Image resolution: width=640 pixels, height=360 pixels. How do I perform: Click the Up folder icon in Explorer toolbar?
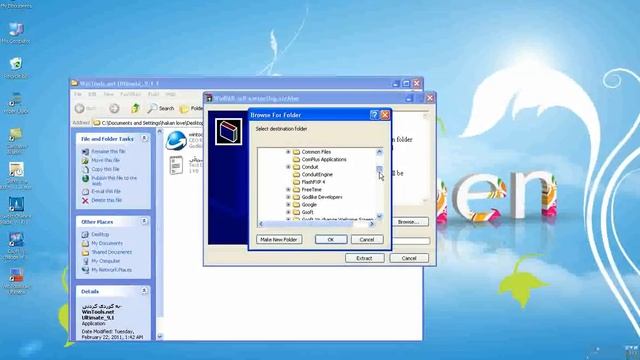pos(135,108)
